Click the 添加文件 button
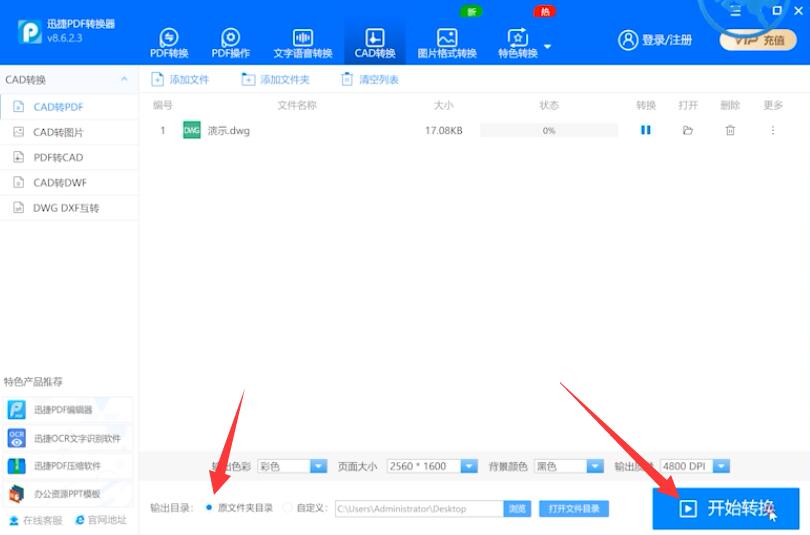This screenshot has height=535, width=810. pos(180,80)
